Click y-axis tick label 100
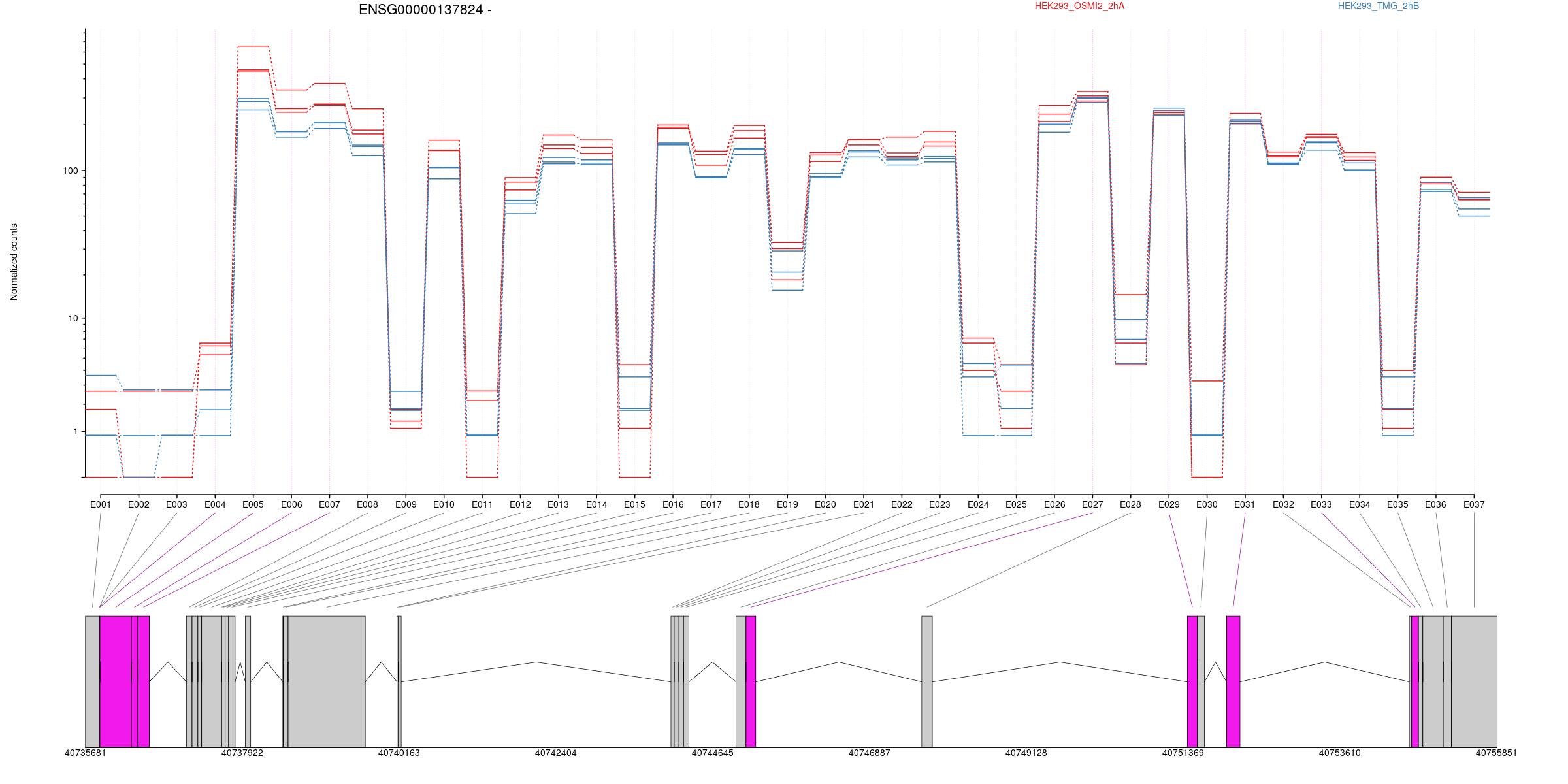This screenshot has width=1568, height=784. pos(70,171)
